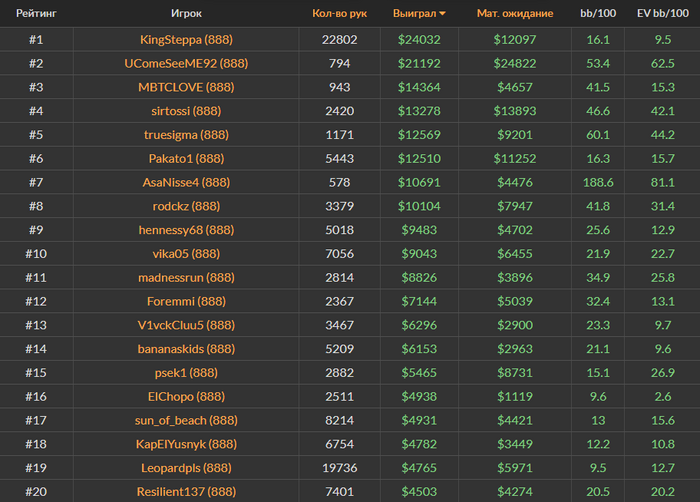Select winnings value $4503
The width and height of the screenshot is (700, 502).
click(419, 492)
